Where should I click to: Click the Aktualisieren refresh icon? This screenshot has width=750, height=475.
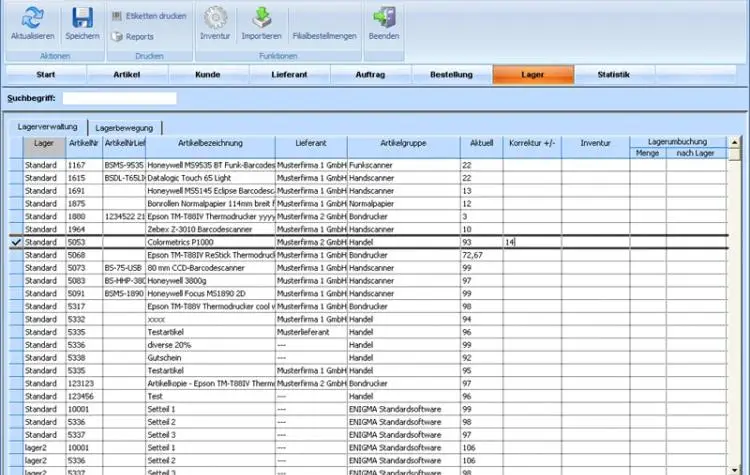click(32, 18)
